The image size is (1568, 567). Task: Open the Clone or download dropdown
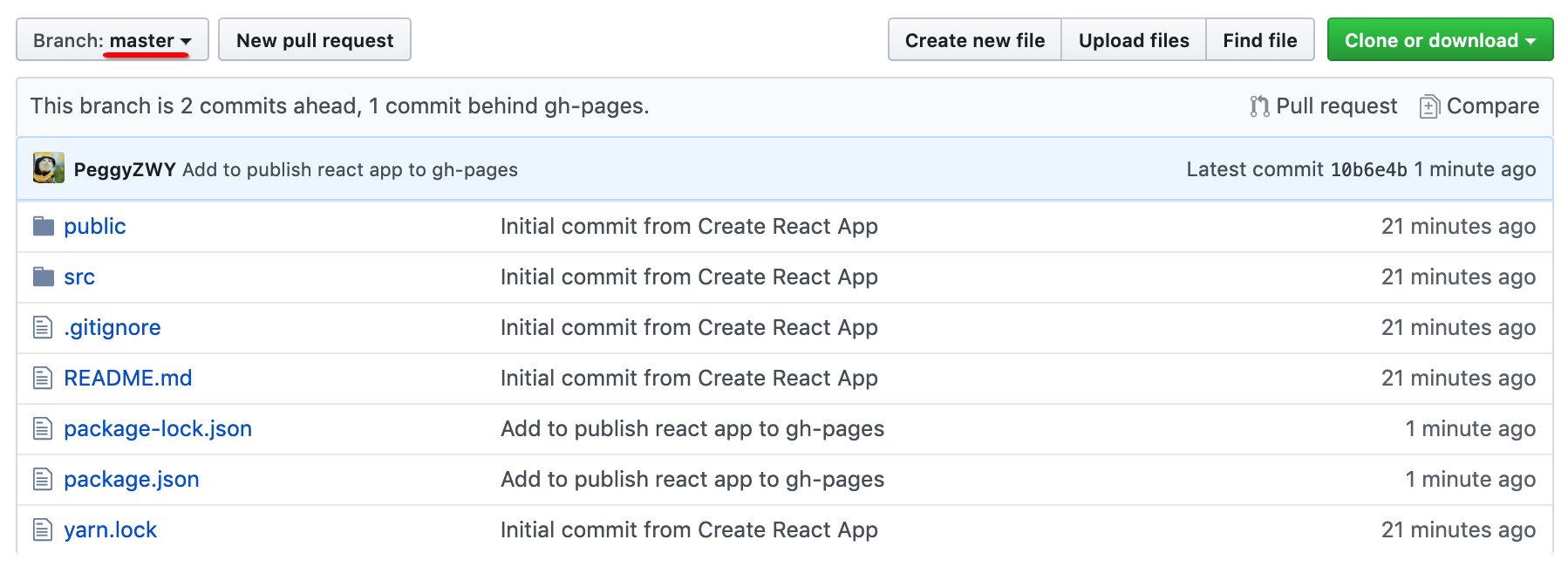click(x=1439, y=40)
